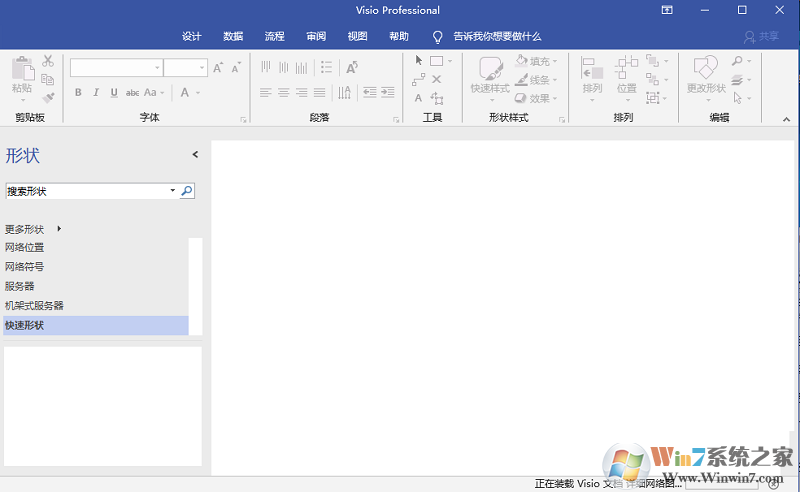Image resolution: width=800 pixels, height=492 pixels.
Task: Open the font name dropdown
Action: pyautogui.click(x=157, y=68)
